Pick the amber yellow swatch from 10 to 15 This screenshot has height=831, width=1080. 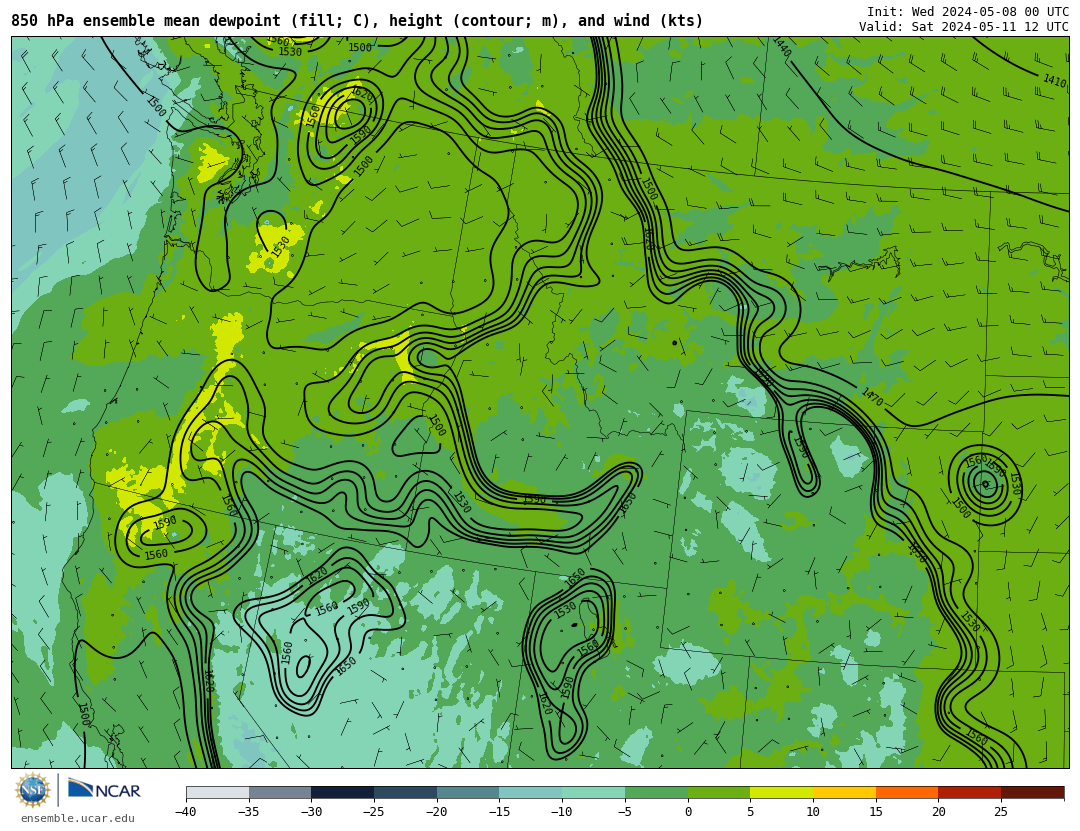844,792
